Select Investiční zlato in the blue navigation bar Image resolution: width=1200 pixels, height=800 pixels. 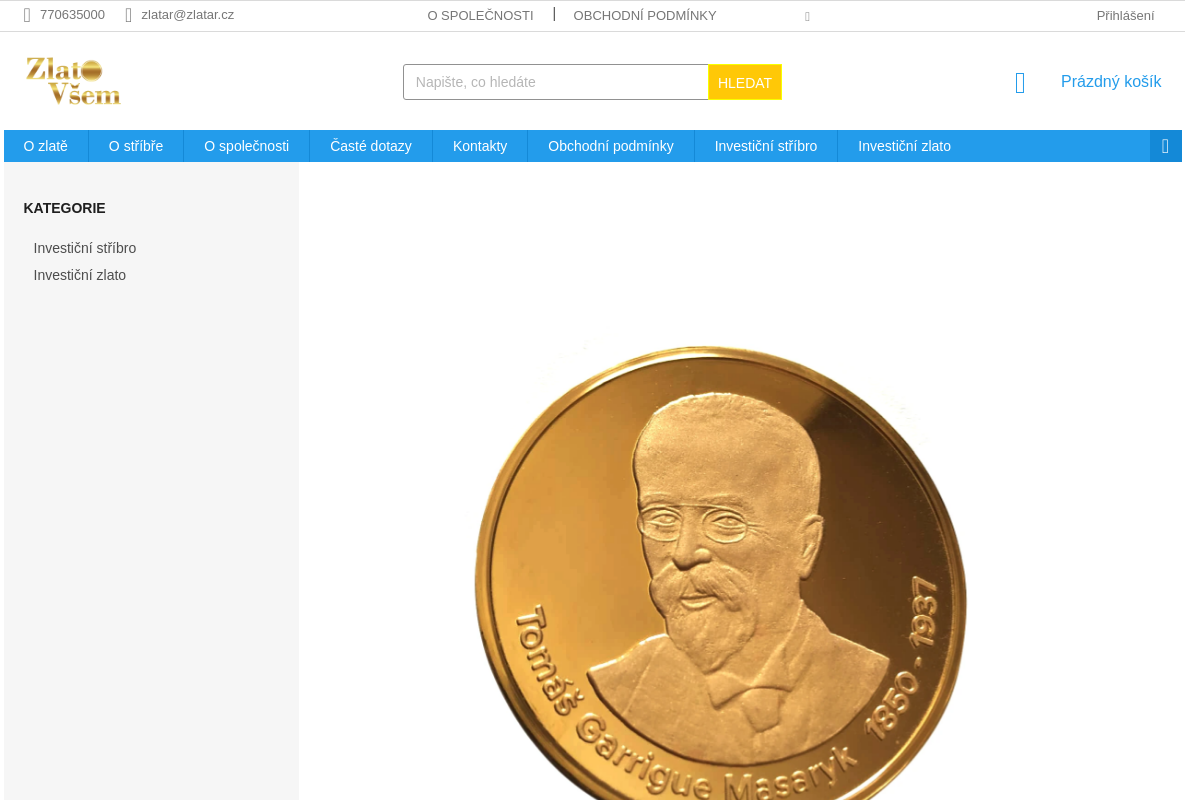[x=904, y=146]
